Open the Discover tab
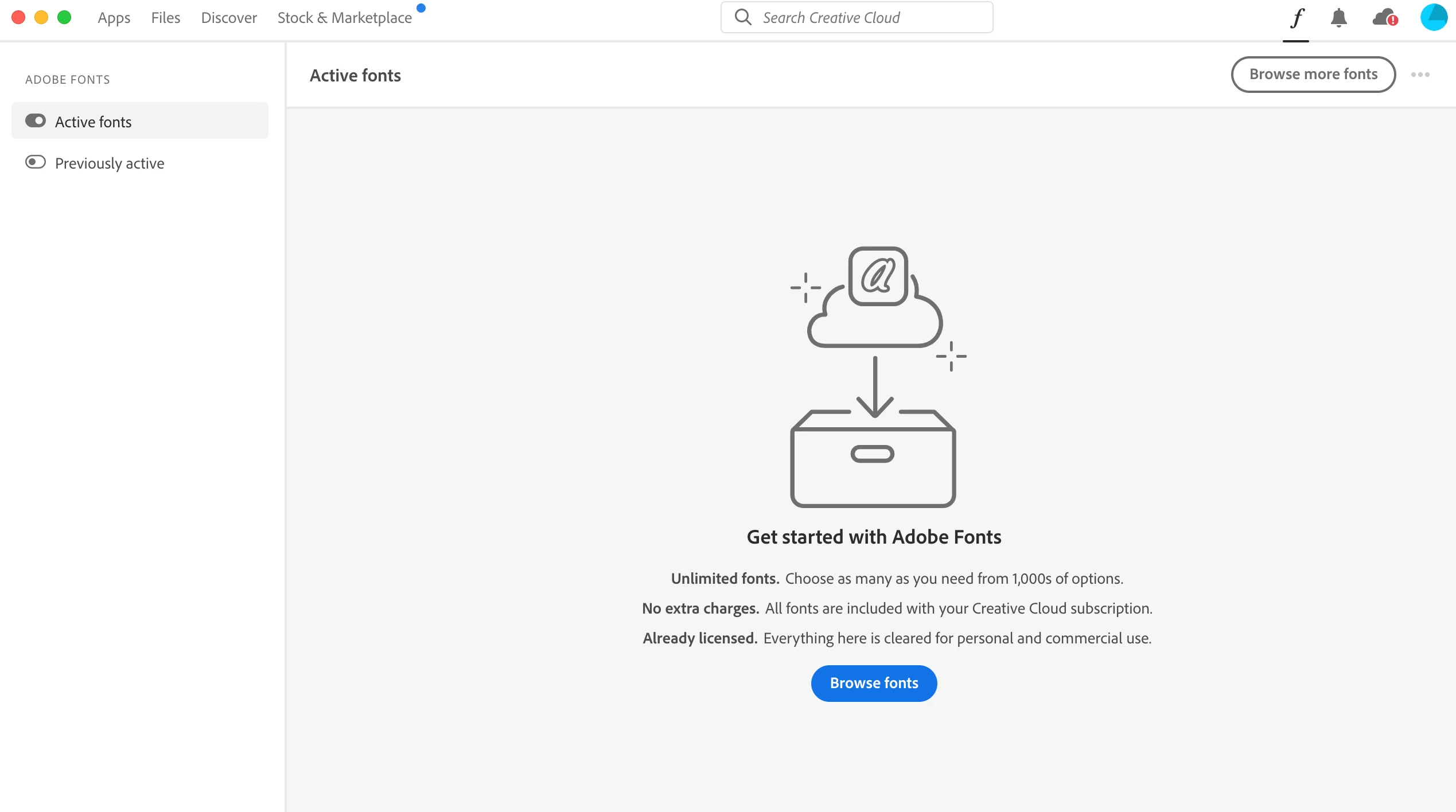 point(228,18)
